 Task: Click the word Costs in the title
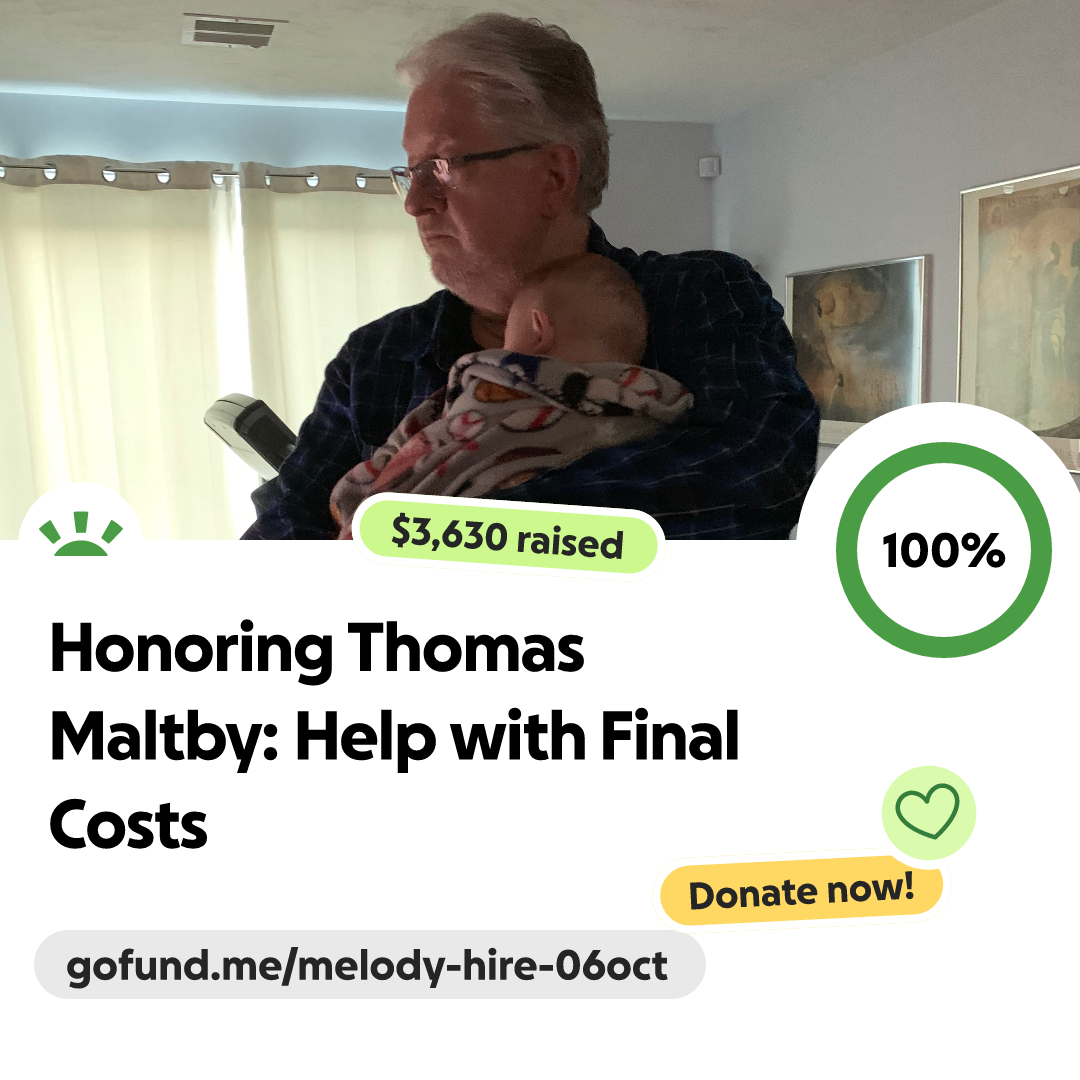tap(128, 824)
